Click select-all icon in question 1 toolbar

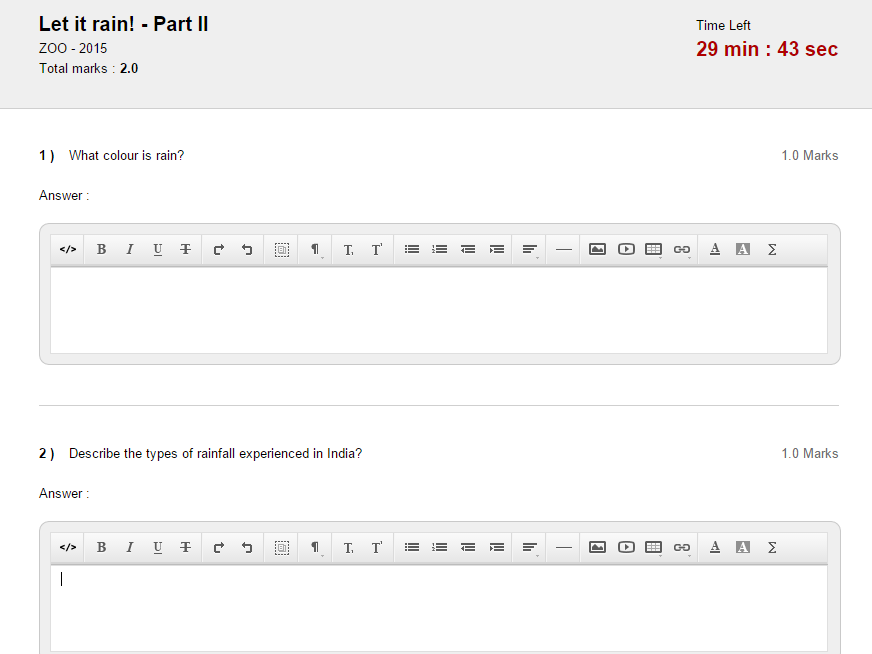coord(282,250)
